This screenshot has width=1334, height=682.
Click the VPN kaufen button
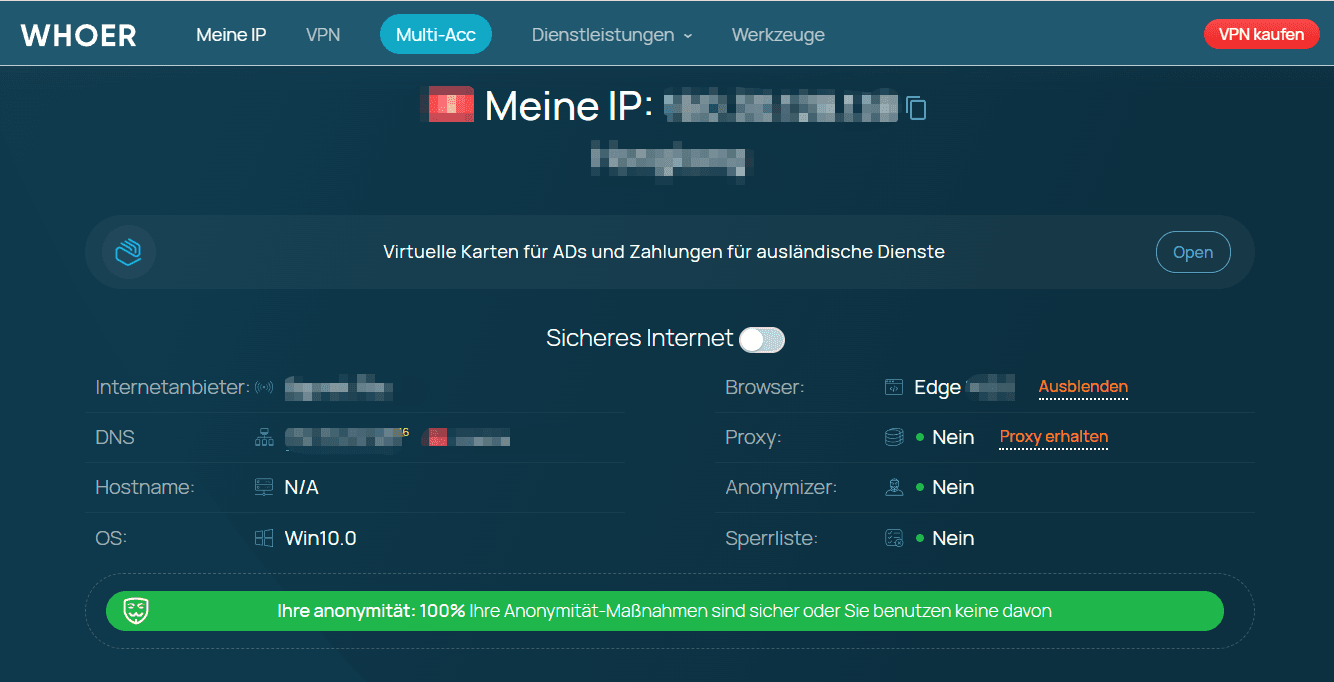(1262, 34)
